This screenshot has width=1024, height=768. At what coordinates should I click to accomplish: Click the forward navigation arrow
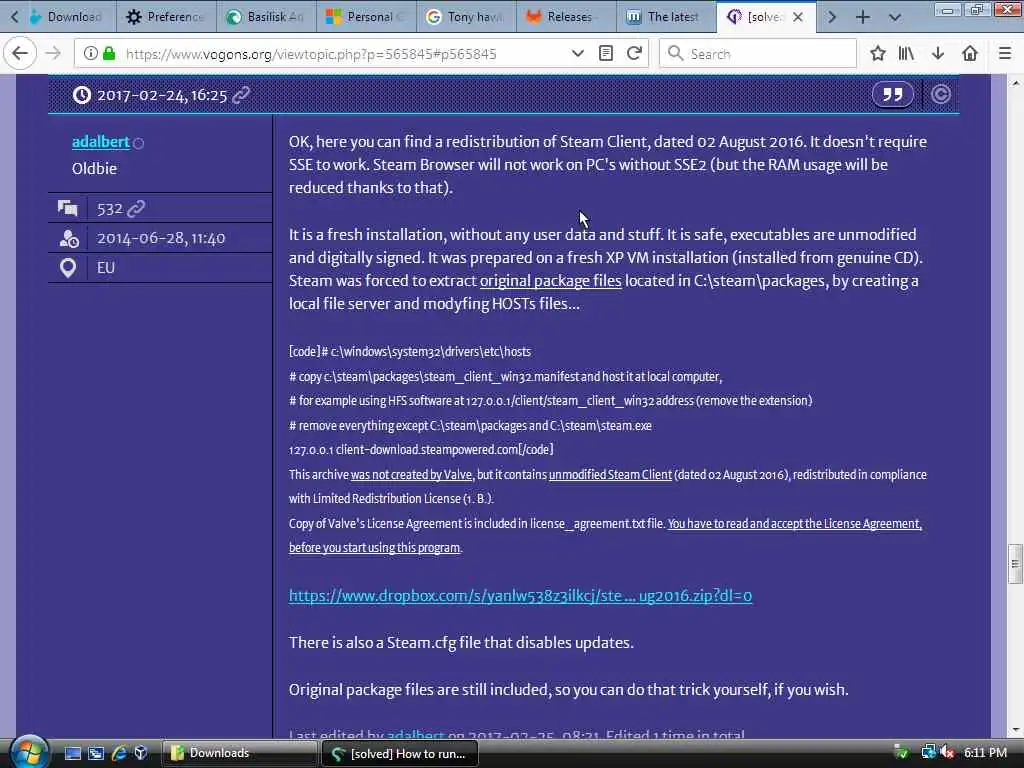[x=53, y=54]
